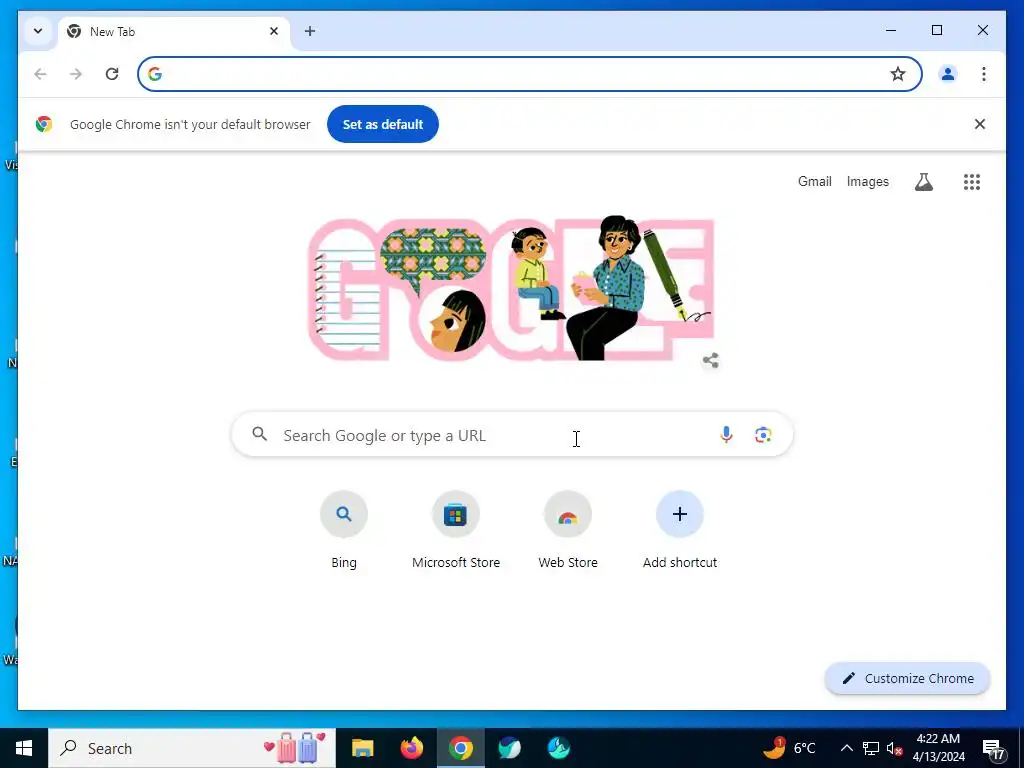Click Set as default button
Screen dimensions: 1024x768
[x=383, y=124]
